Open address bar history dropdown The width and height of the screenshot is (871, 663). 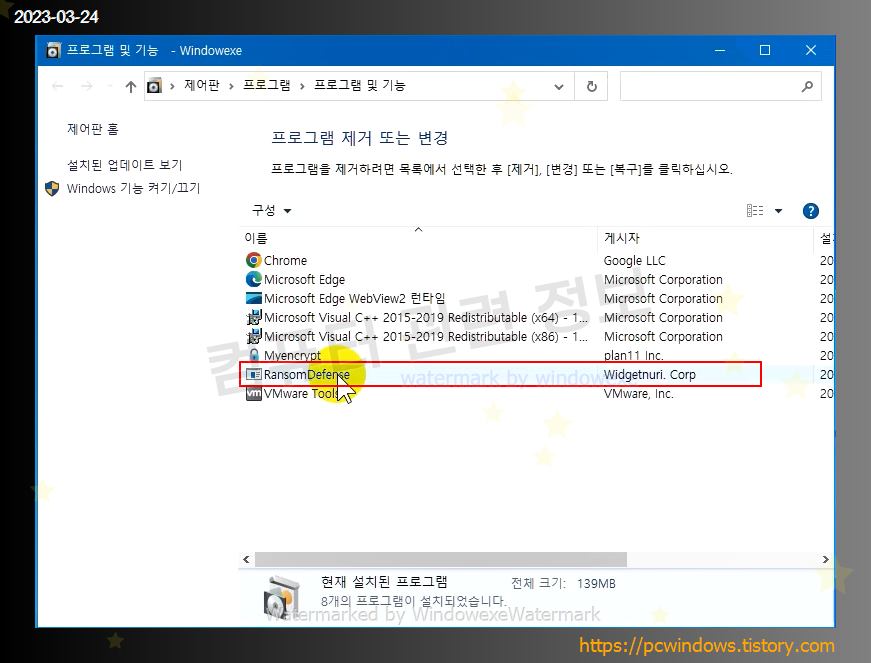(x=559, y=87)
